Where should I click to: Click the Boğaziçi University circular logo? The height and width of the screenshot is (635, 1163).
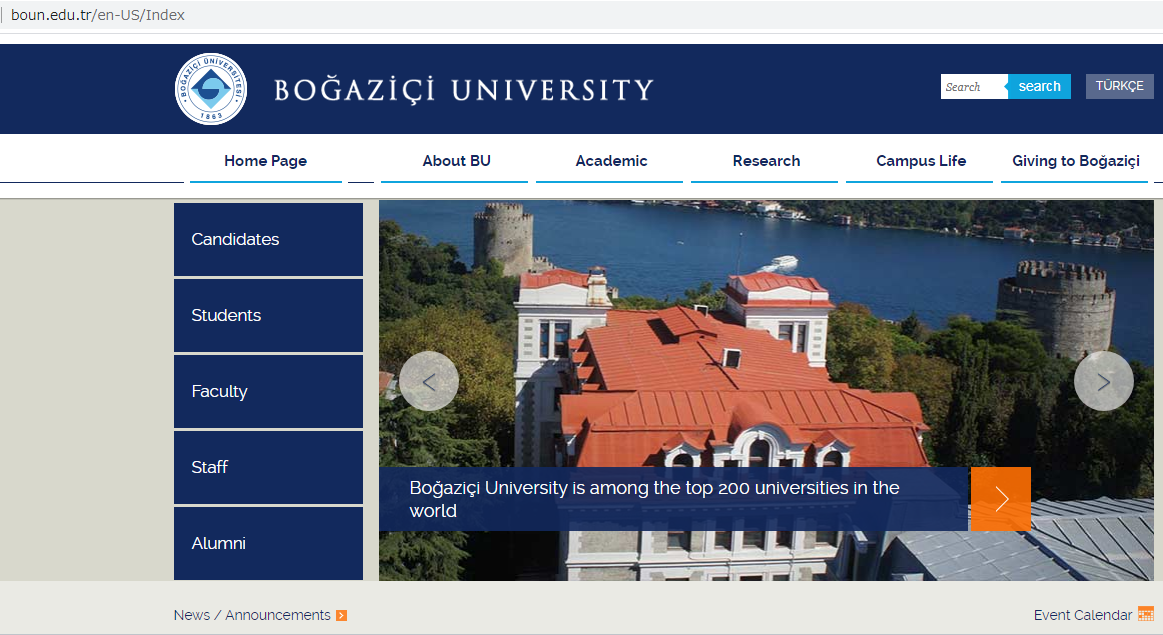[211, 89]
